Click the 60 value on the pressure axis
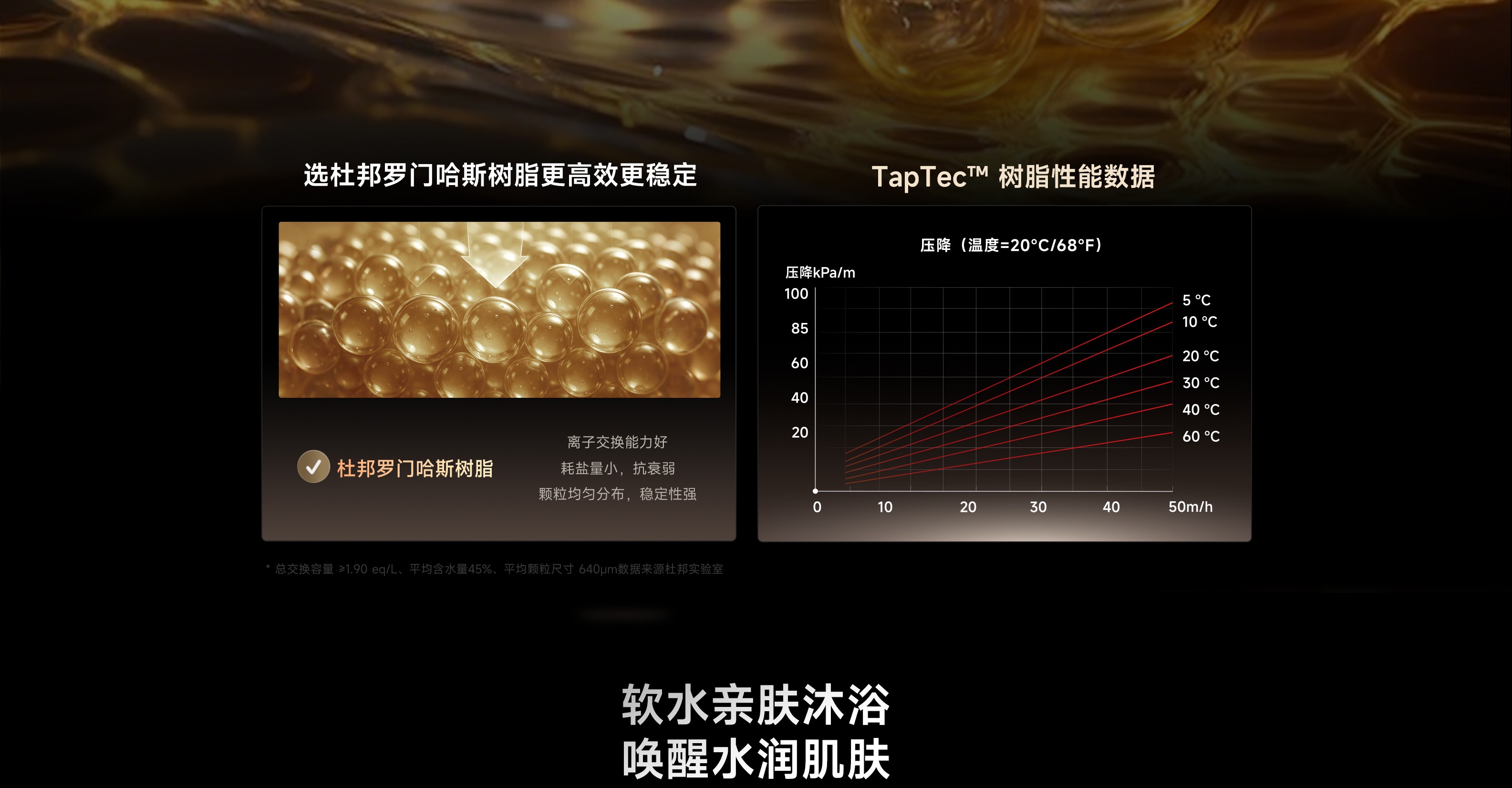The image size is (1512, 788). (799, 363)
